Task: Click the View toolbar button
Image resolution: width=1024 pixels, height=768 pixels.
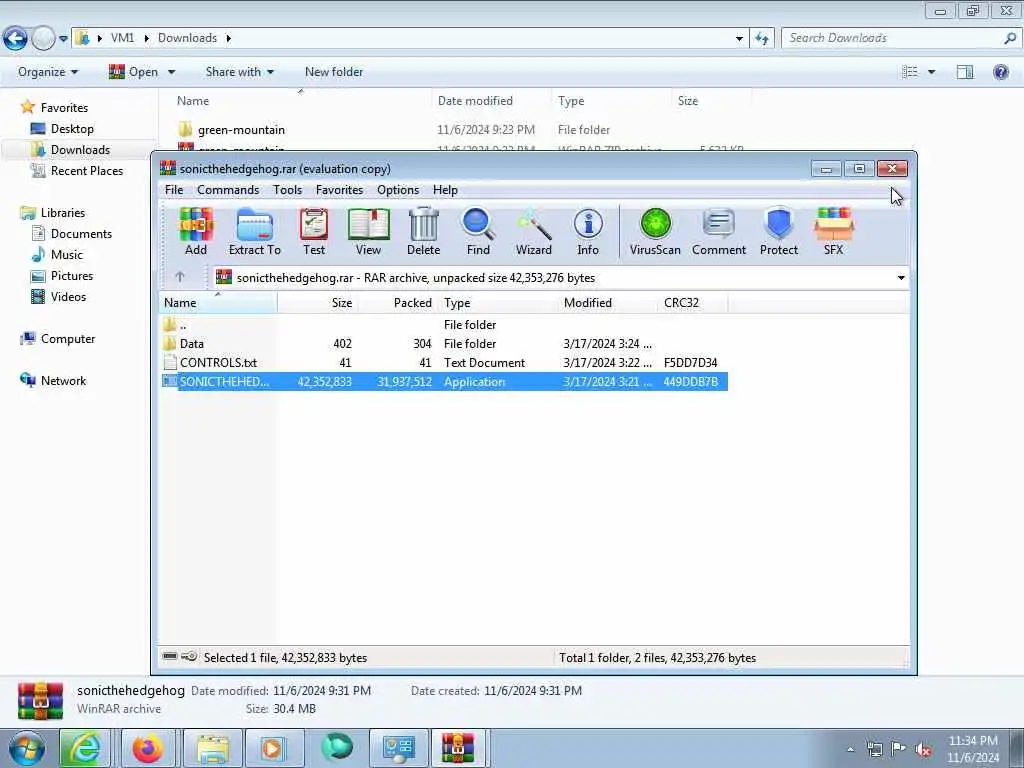Action: tap(368, 232)
